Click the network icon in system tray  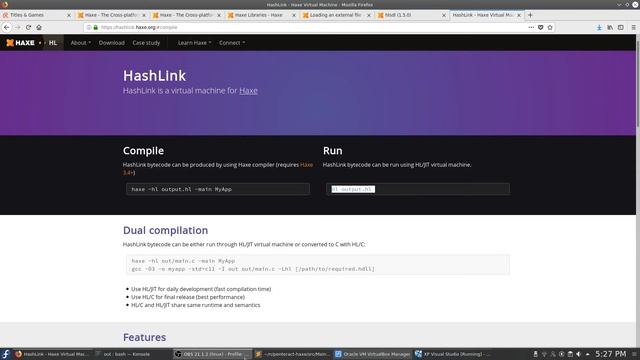click(544, 354)
